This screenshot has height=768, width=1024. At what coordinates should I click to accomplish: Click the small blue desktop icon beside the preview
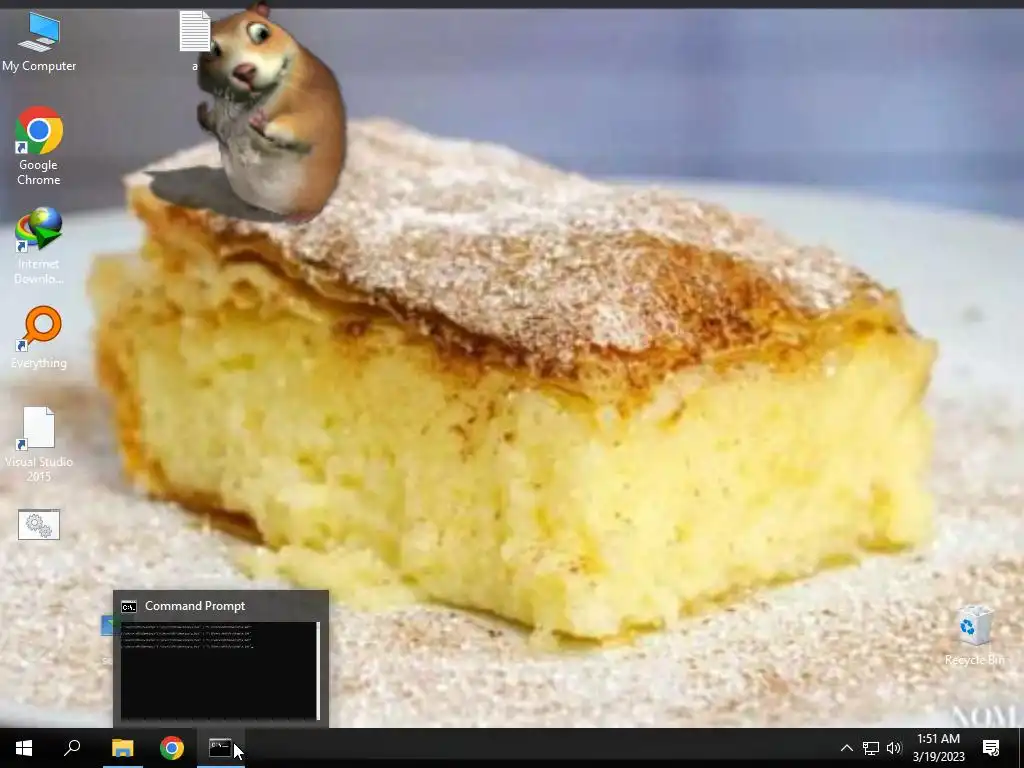pyautogui.click(x=107, y=626)
